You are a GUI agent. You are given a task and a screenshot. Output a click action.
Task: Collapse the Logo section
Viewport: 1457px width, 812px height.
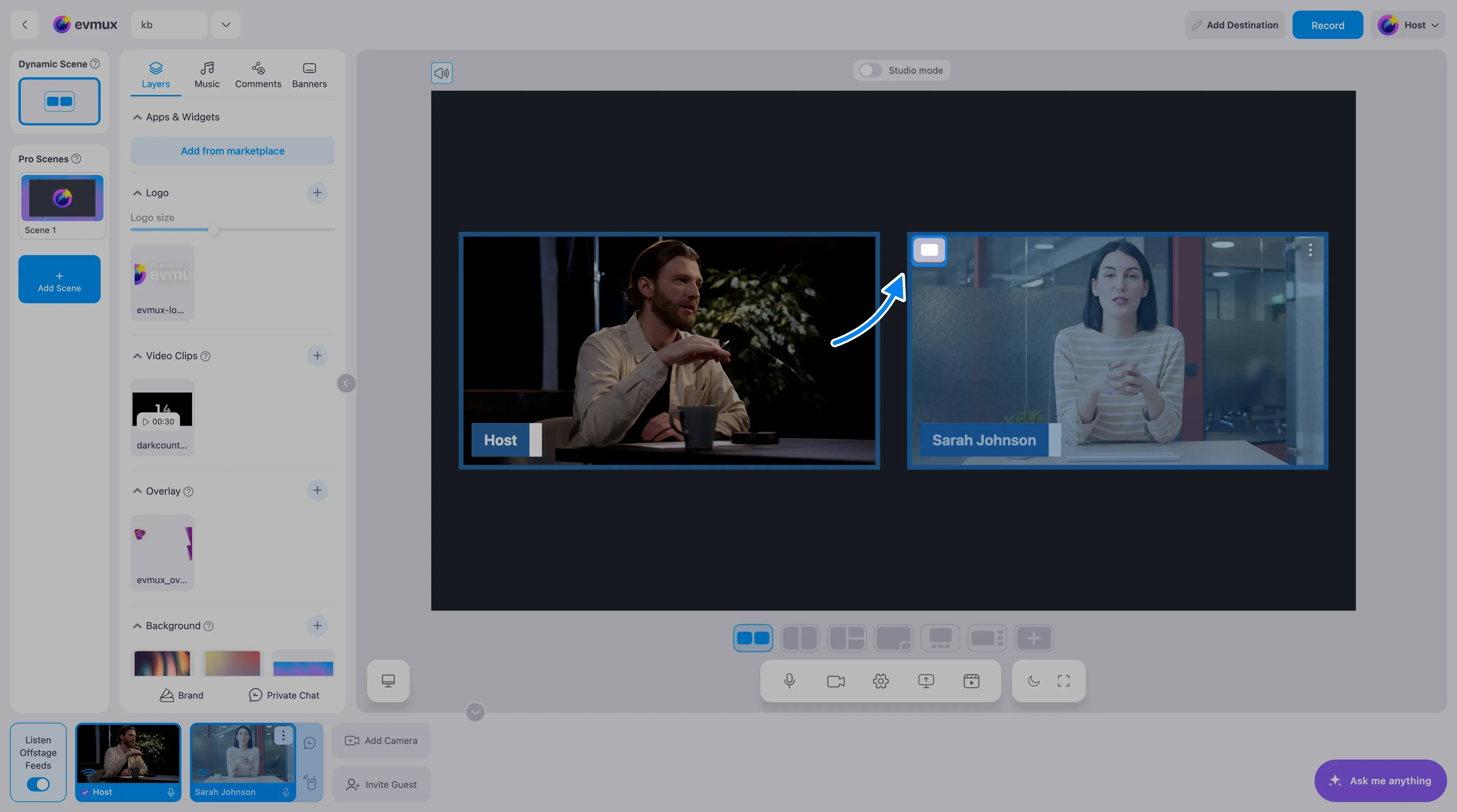(137, 193)
